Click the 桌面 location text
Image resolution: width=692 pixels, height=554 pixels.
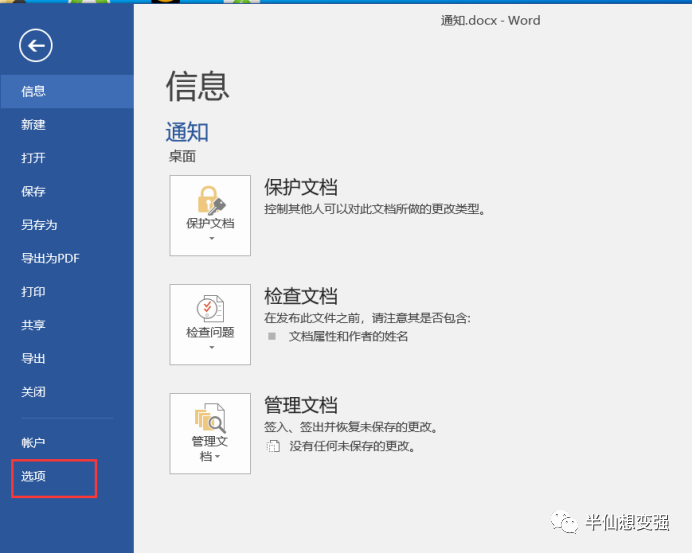coord(182,156)
